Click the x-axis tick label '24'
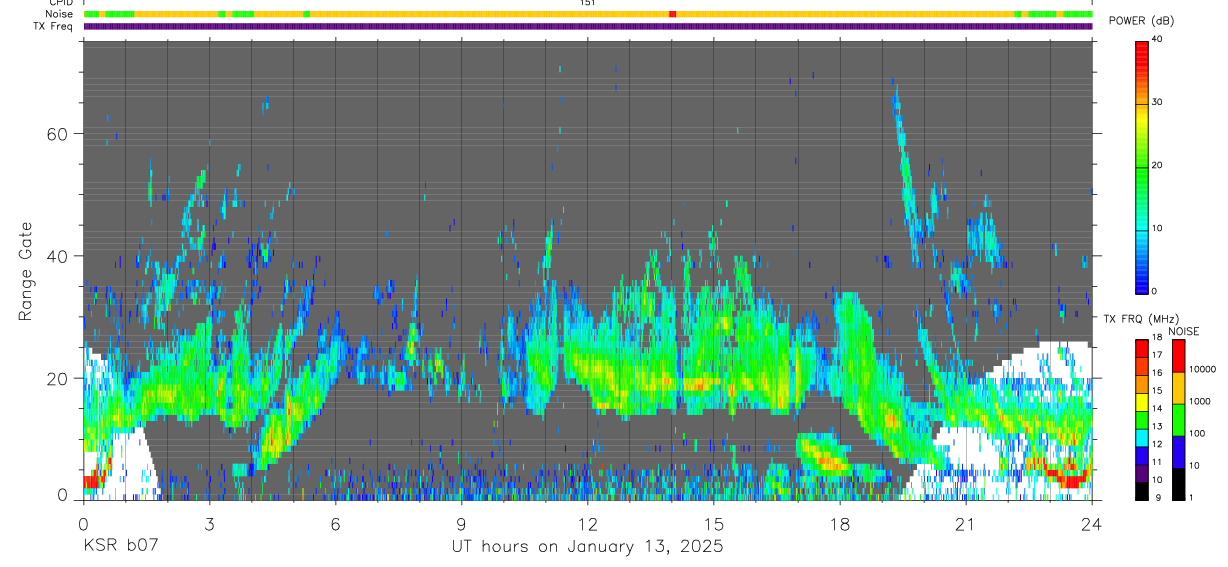 [1092, 524]
